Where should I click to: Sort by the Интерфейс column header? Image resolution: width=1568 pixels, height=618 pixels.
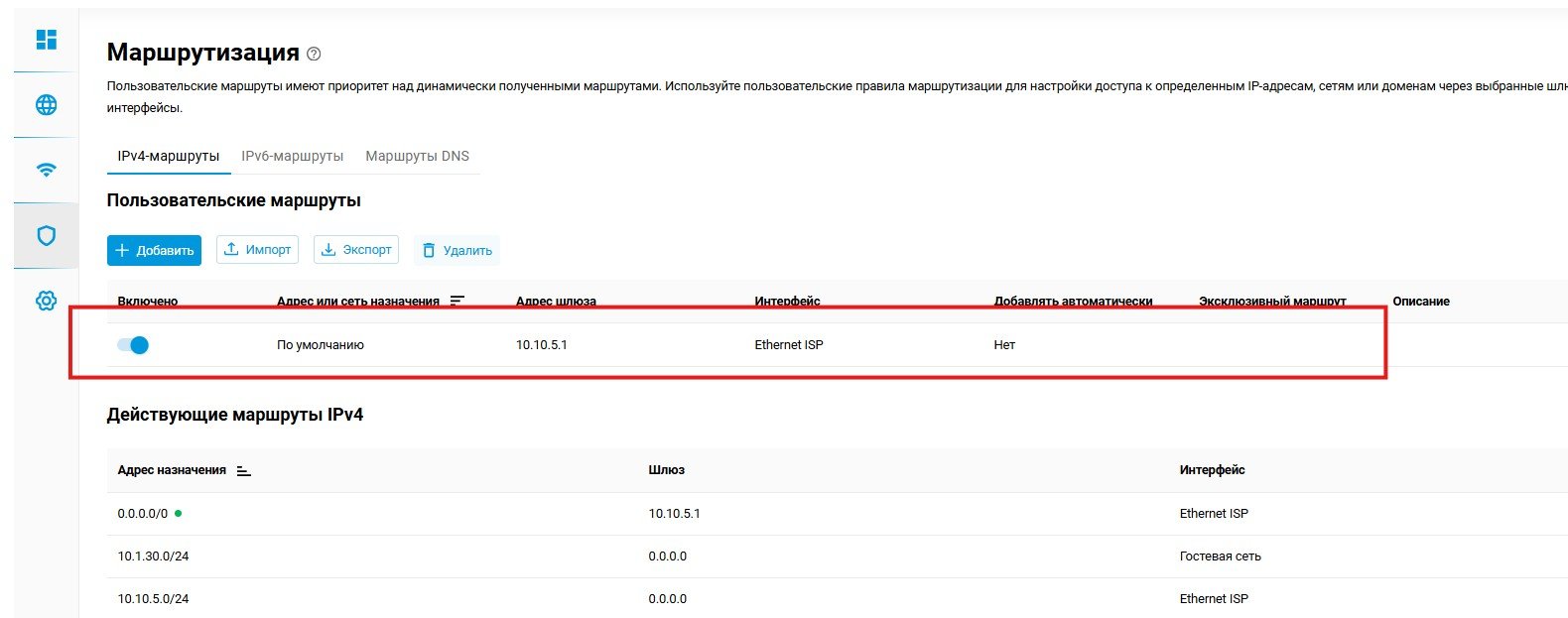tap(1212, 470)
